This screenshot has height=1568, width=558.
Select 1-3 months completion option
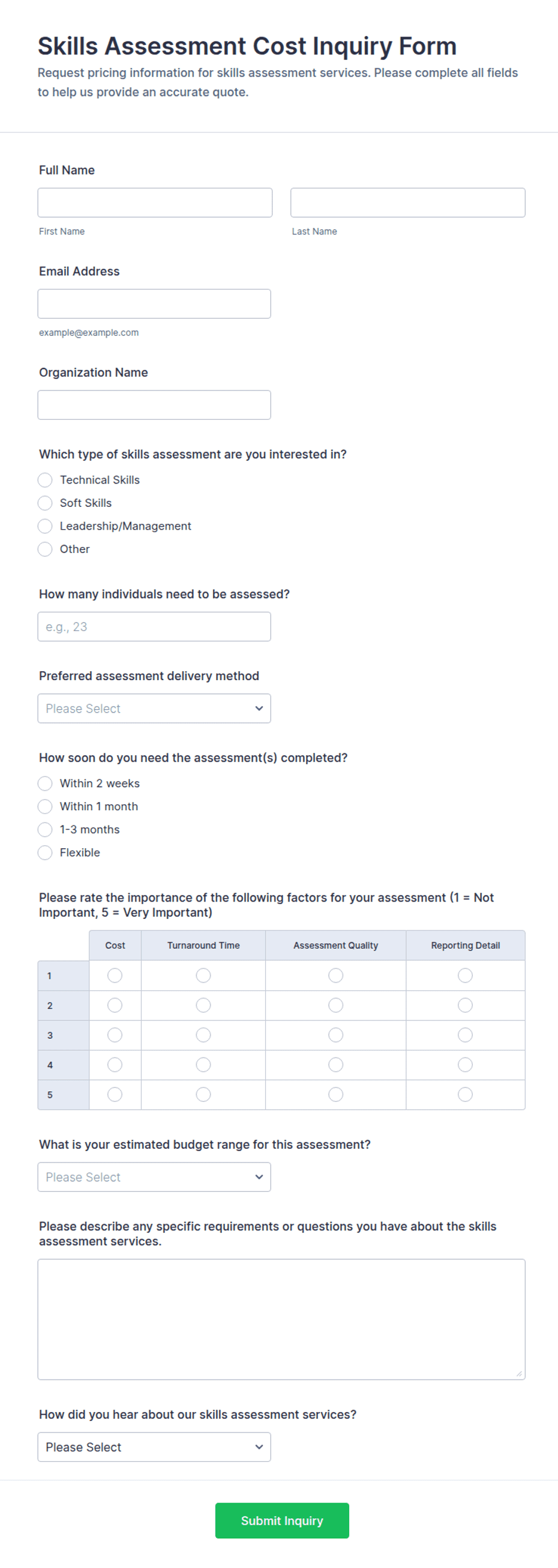coord(45,830)
